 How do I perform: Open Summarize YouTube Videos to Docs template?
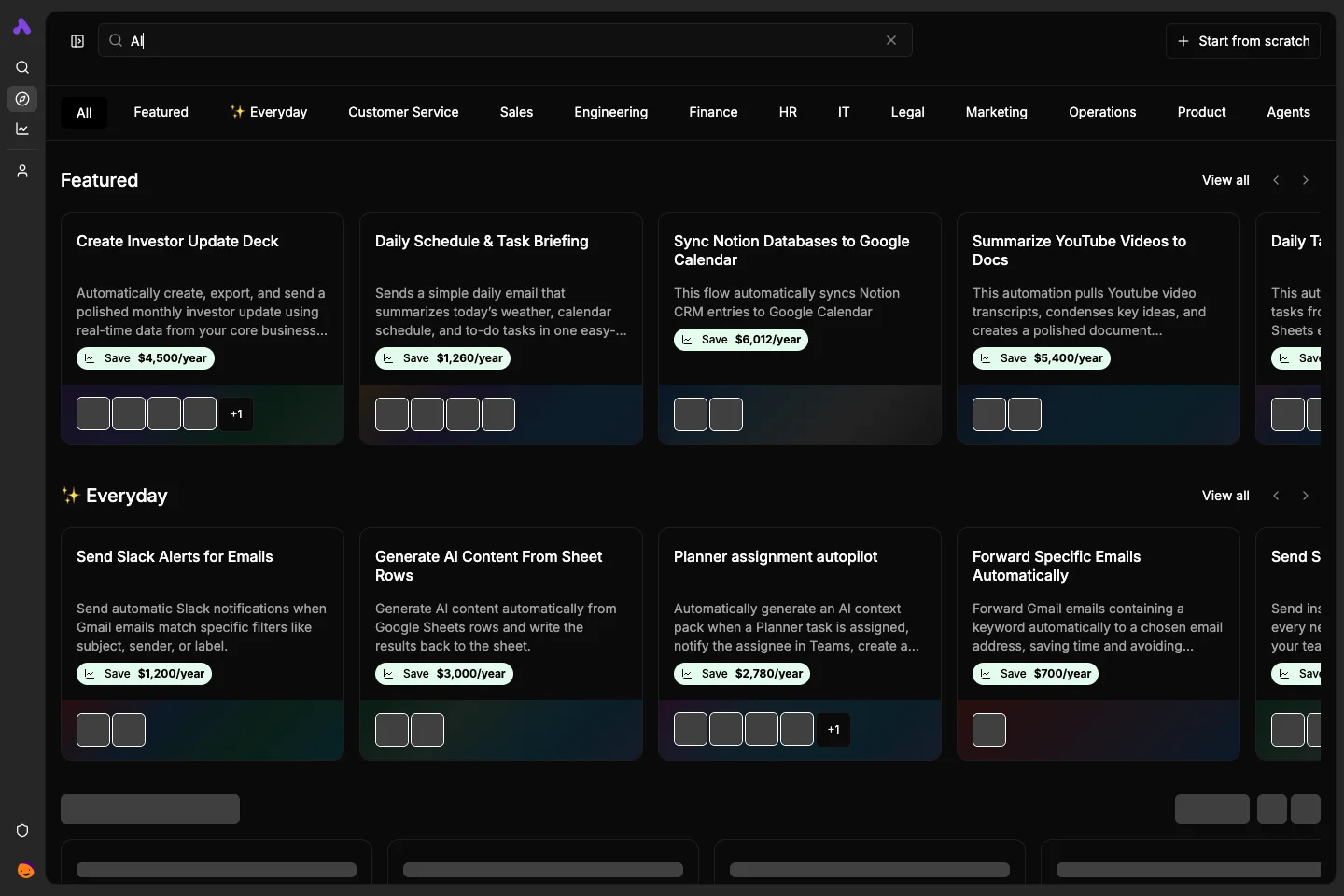[x=1099, y=329]
